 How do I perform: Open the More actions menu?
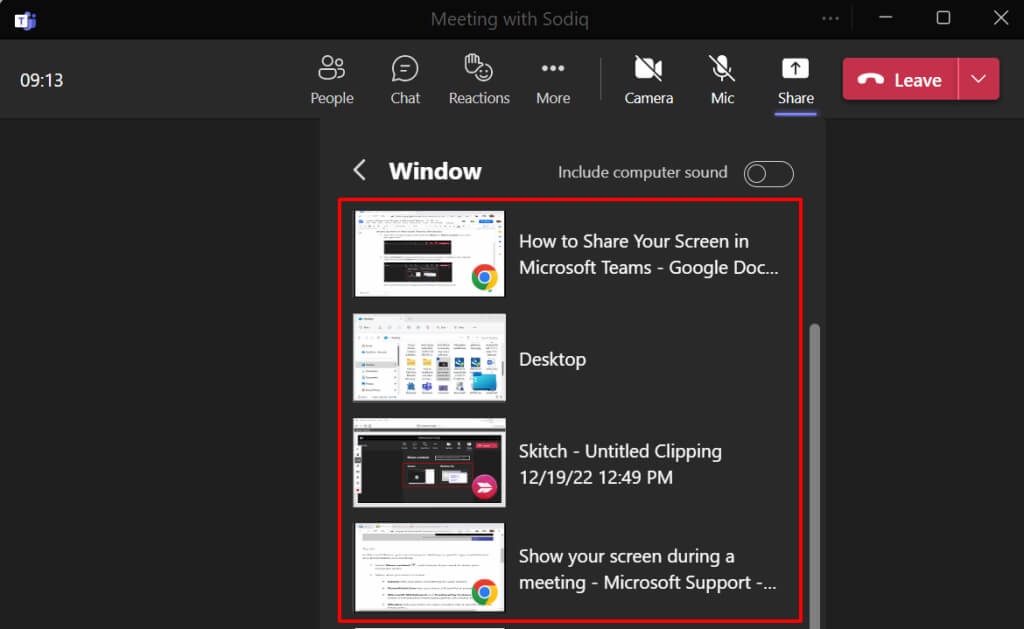click(x=553, y=80)
